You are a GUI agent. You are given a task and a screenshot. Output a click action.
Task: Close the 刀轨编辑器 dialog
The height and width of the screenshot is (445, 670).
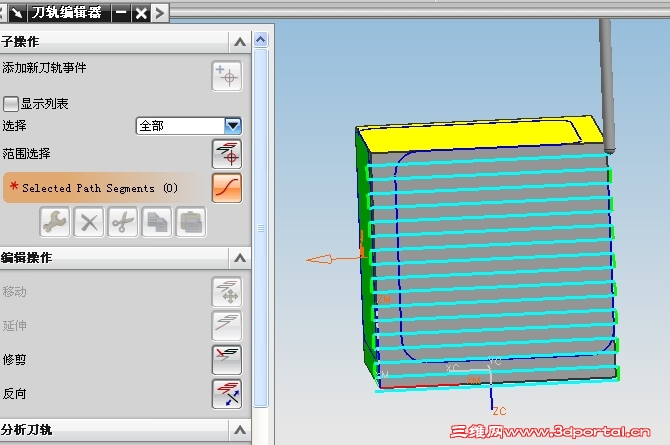[141, 13]
